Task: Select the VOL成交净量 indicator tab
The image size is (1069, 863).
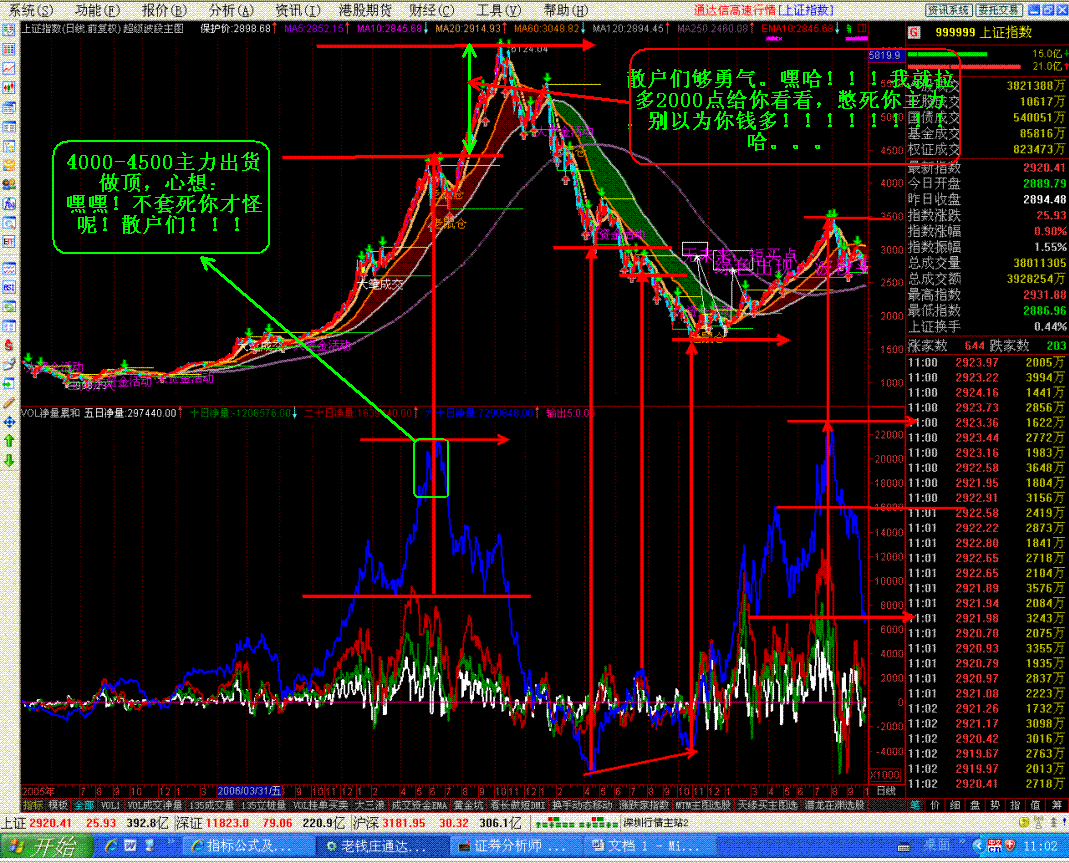Action: click(x=155, y=805)
